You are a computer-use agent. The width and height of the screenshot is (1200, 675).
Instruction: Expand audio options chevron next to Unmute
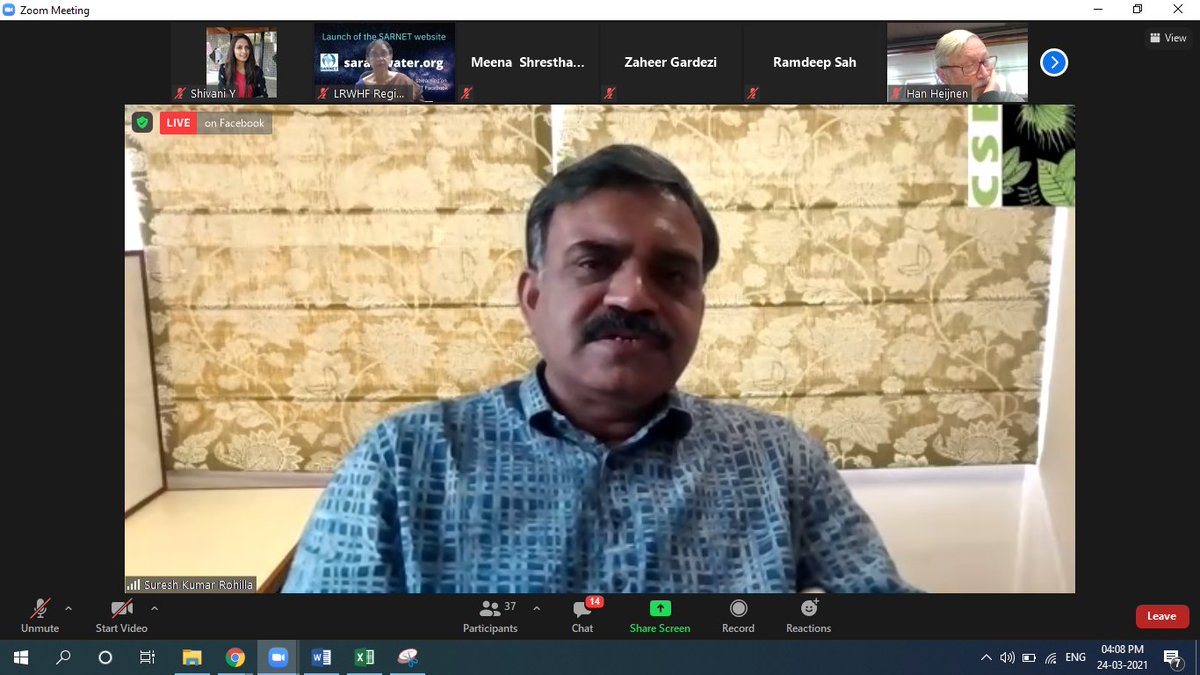68,607
